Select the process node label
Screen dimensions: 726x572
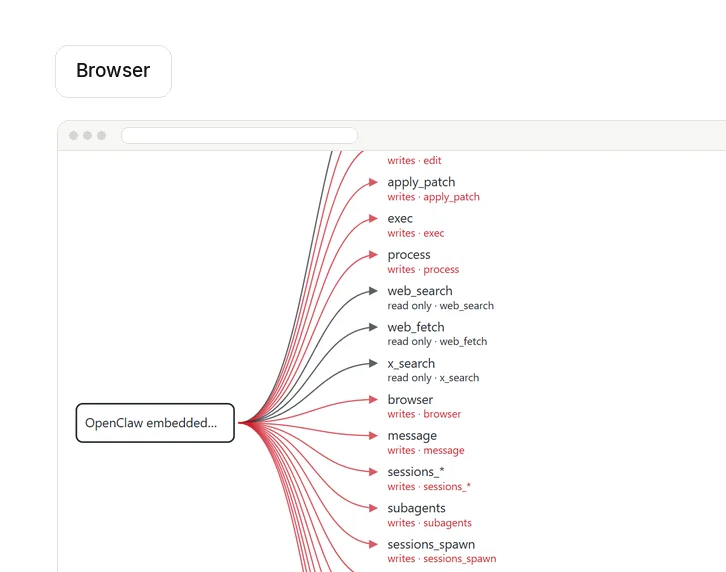click(409, 255)
